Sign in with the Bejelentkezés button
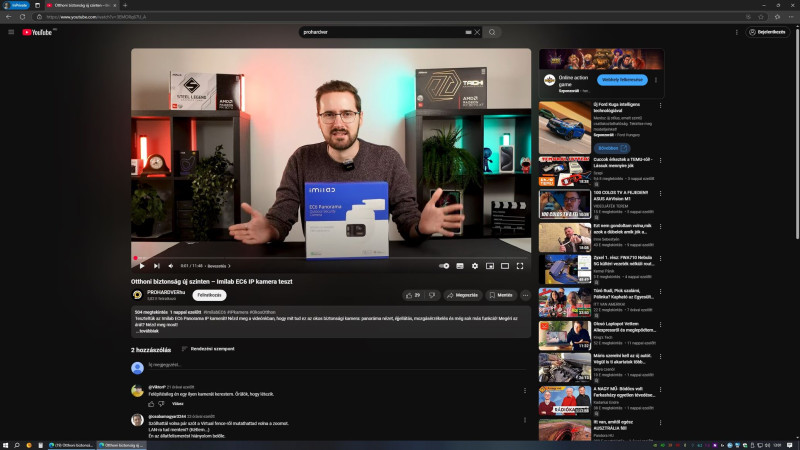The image size is (800, 450). pyautogui.click(x=768, y=32)
